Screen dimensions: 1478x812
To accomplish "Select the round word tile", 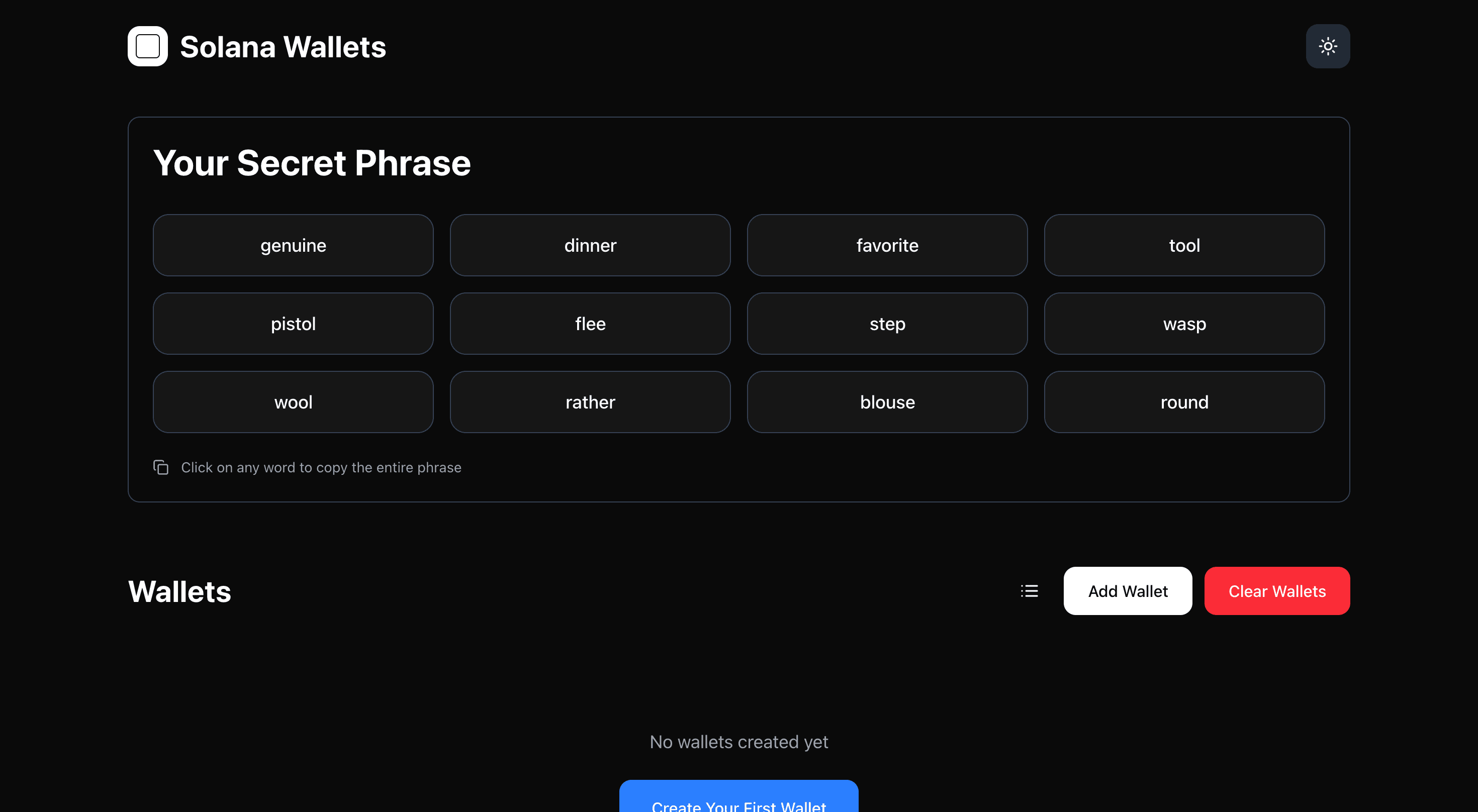I will 1184,402.
